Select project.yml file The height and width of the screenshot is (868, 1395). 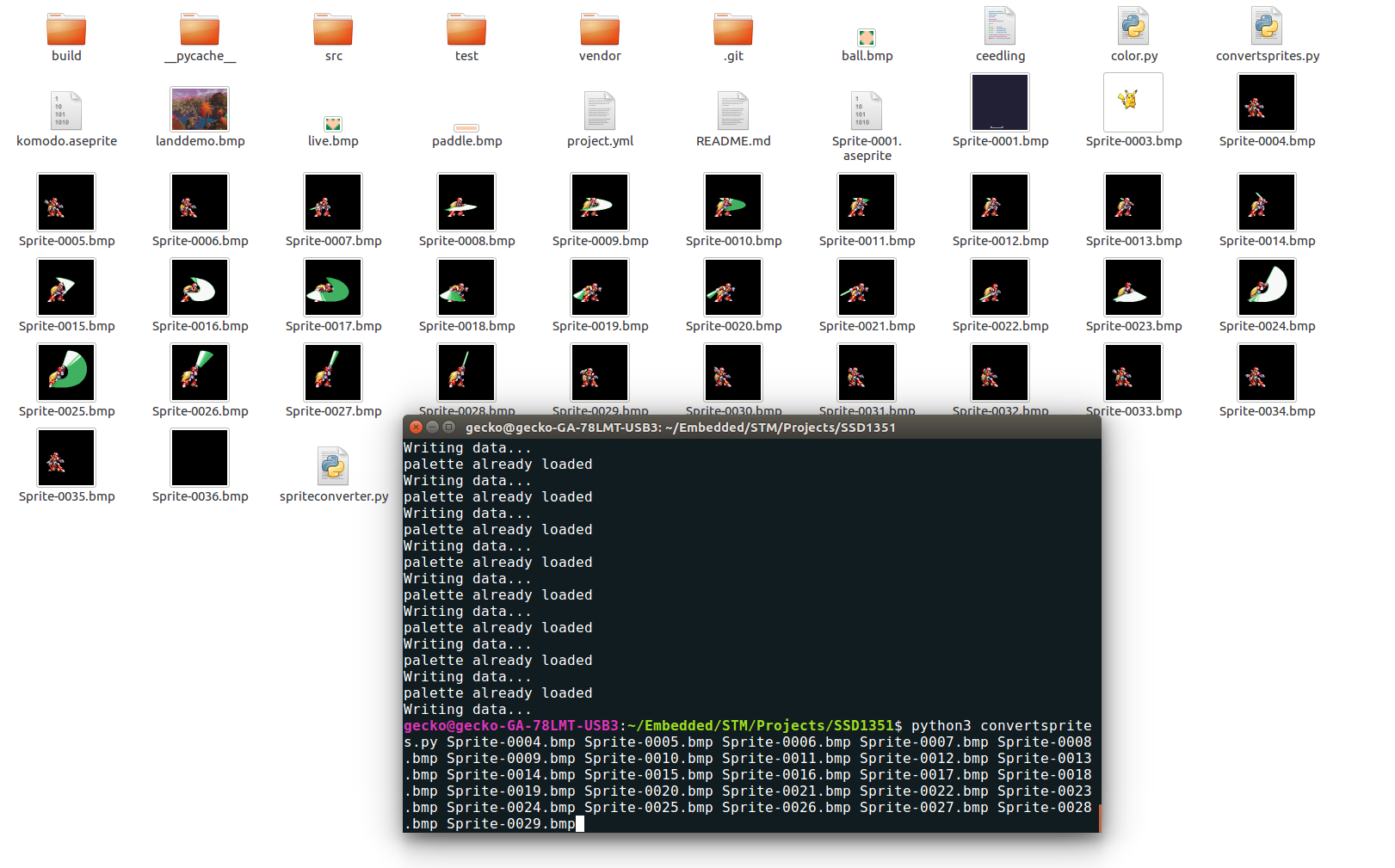[x=600, y=111]
